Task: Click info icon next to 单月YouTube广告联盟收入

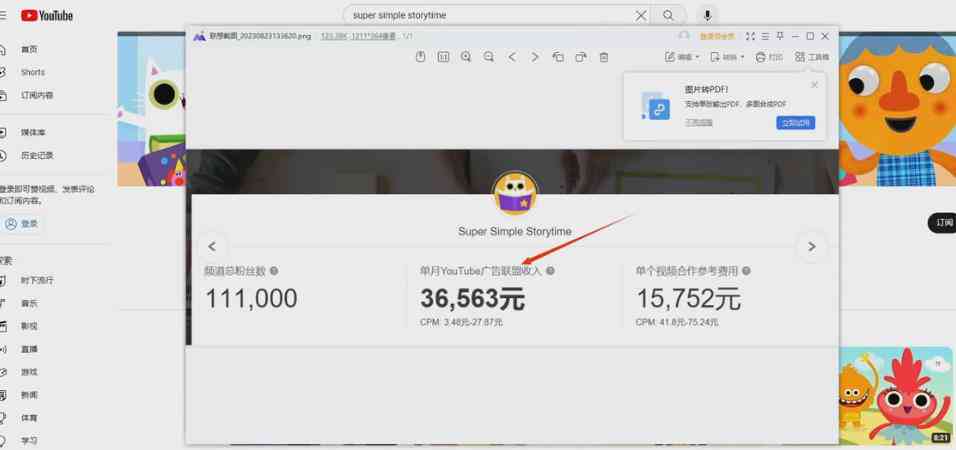Action: coord(551,270)
